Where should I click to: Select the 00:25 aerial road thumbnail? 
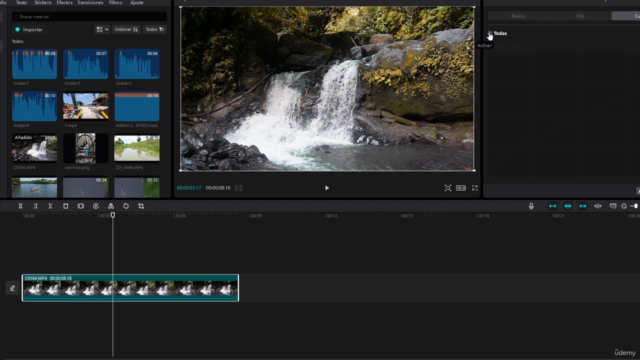(137, 187)
